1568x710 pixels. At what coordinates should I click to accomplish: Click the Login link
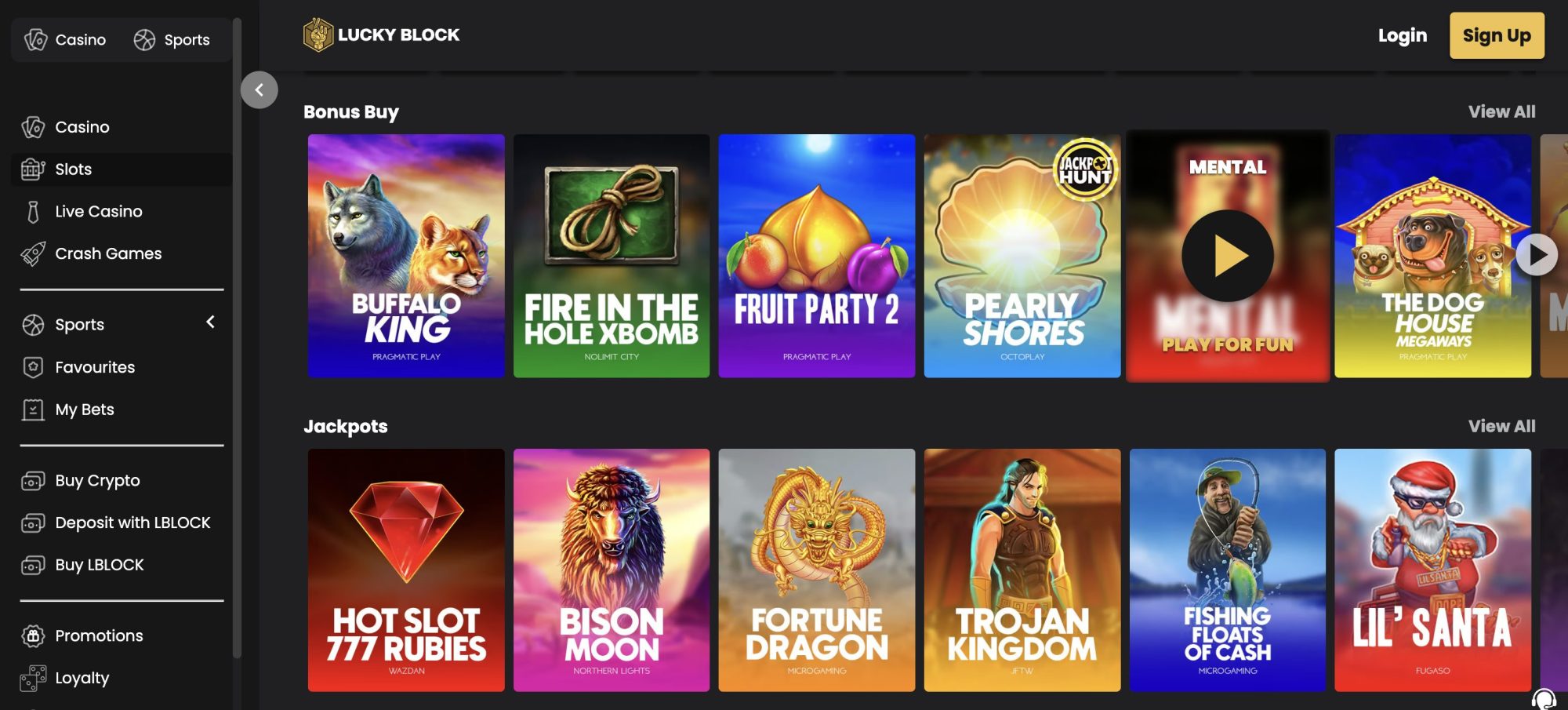click(x=1403, y=35)
